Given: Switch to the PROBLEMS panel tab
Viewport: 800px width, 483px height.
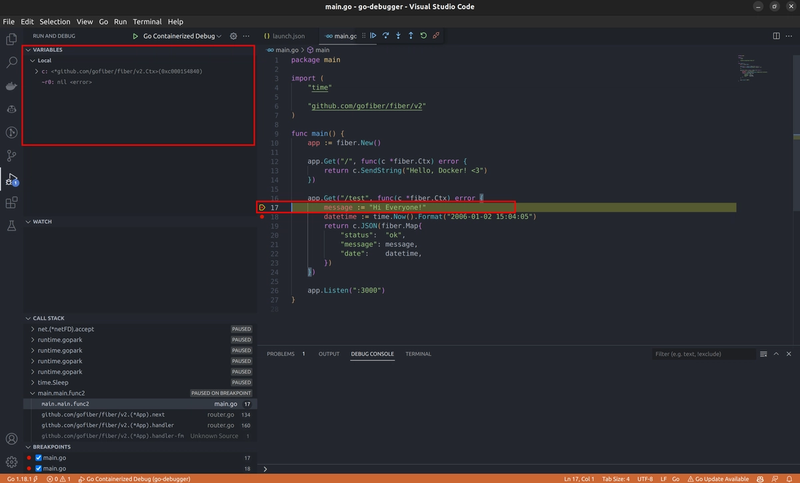Looking at the screenshot, I should pyautogui.click(x=281, y=354).
